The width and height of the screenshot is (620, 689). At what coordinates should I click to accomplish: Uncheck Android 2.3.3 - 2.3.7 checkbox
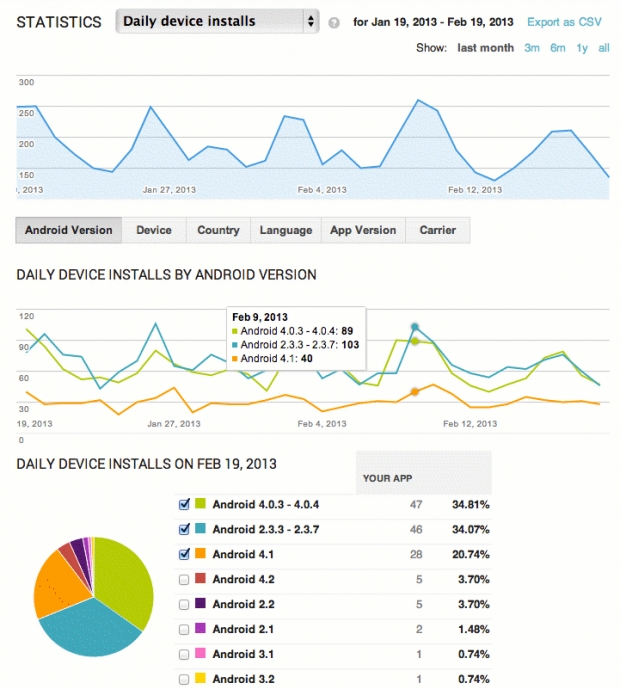coord(183,529)
